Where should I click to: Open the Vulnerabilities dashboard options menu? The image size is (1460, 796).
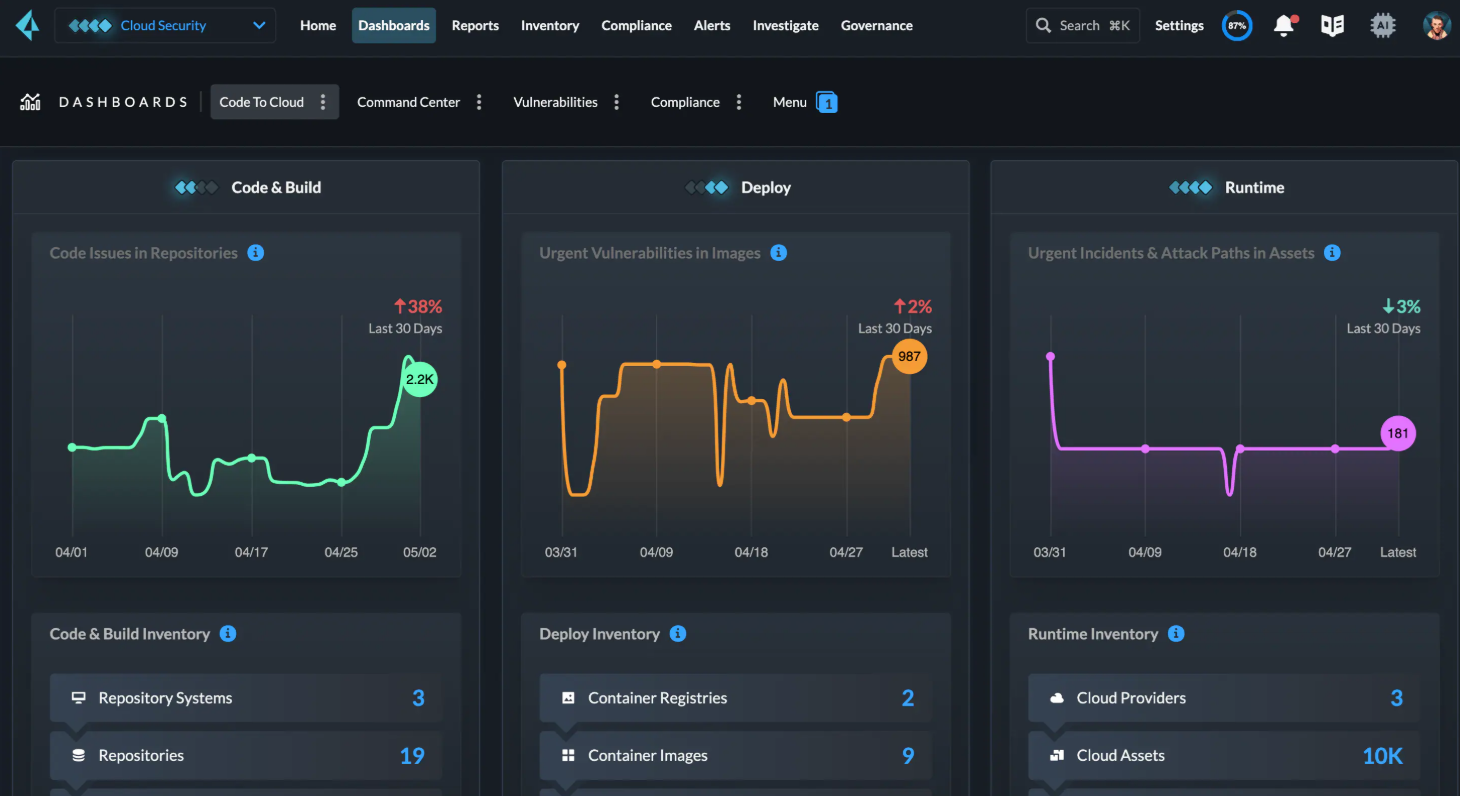coord(616,101)
